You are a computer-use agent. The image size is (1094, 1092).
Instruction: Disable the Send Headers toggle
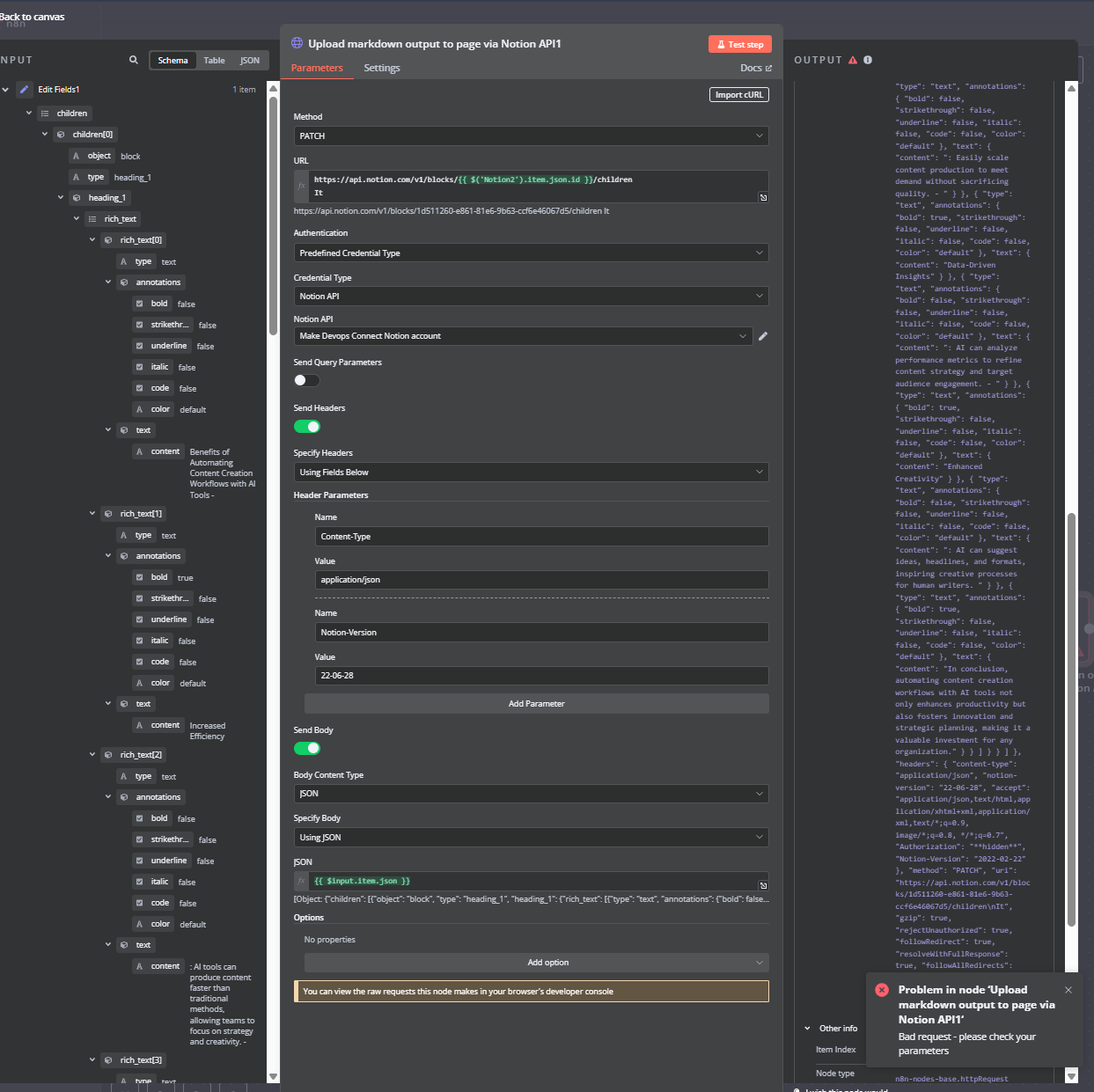(x=306, y=427)
